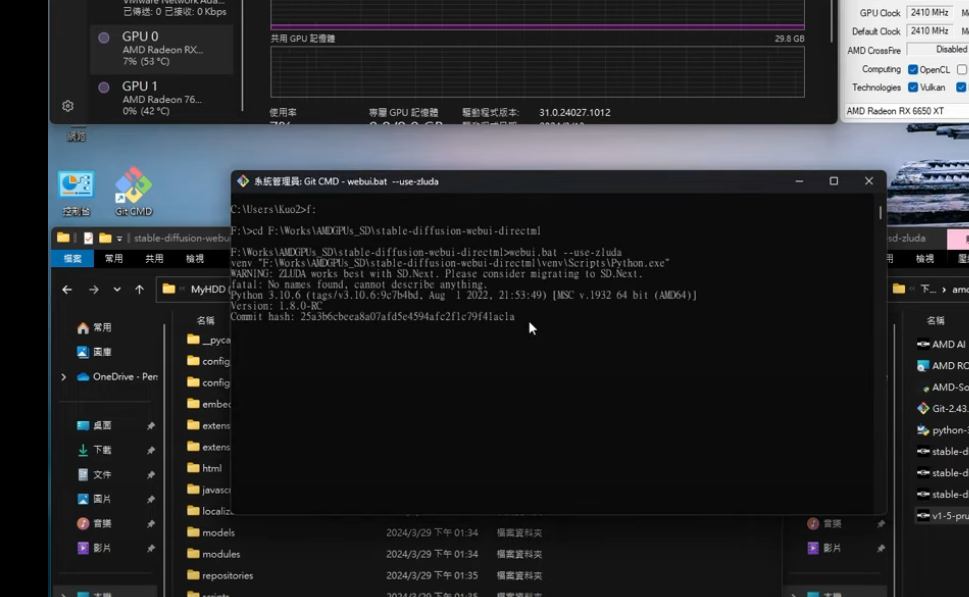Open 常用 home in left Explorer sidebar
This screenshot has width=969, height=597.
pyautogui.click(x=94, y=328)
